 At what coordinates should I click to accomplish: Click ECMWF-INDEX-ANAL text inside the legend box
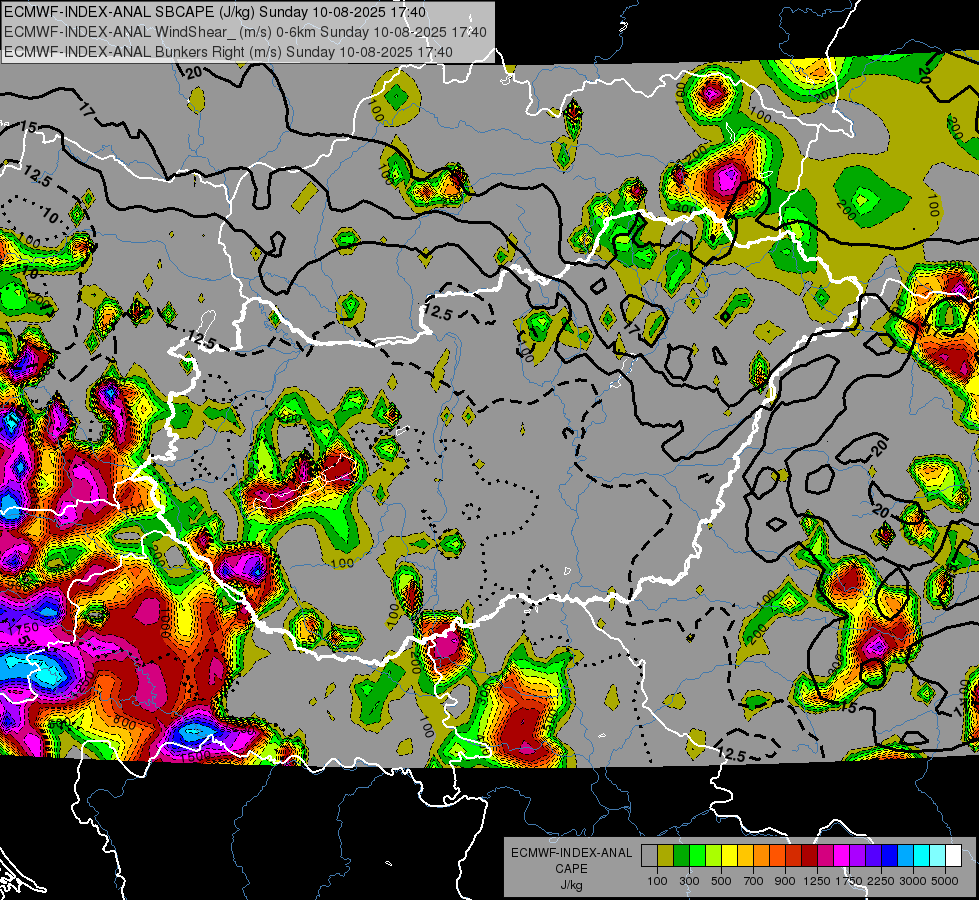tap(571, 853)
